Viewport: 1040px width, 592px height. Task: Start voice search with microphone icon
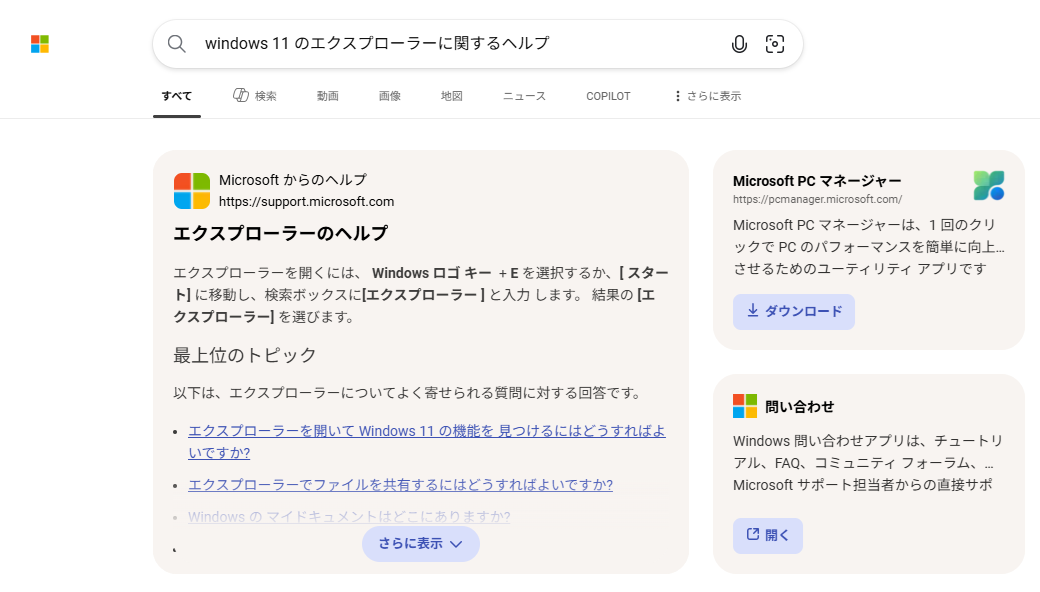point(739,44)
